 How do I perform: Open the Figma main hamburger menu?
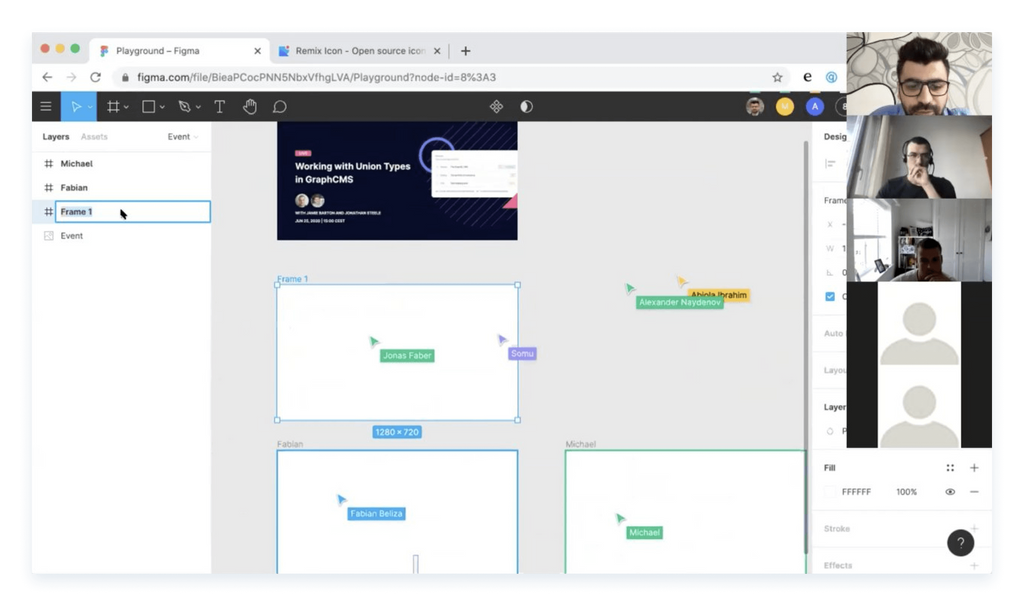pyautogui.click(x=46, y=106)
